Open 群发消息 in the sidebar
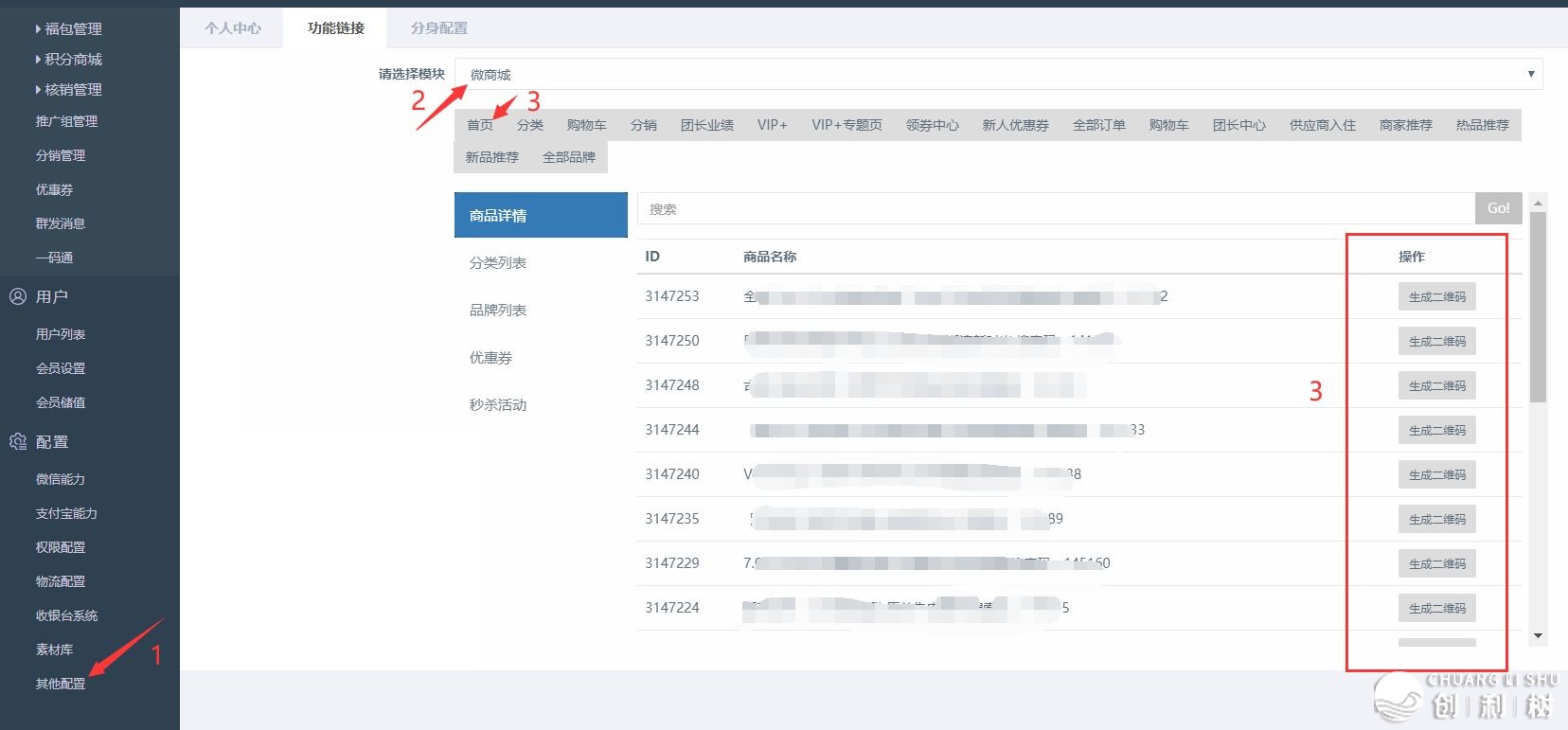 tap(61, 223)
